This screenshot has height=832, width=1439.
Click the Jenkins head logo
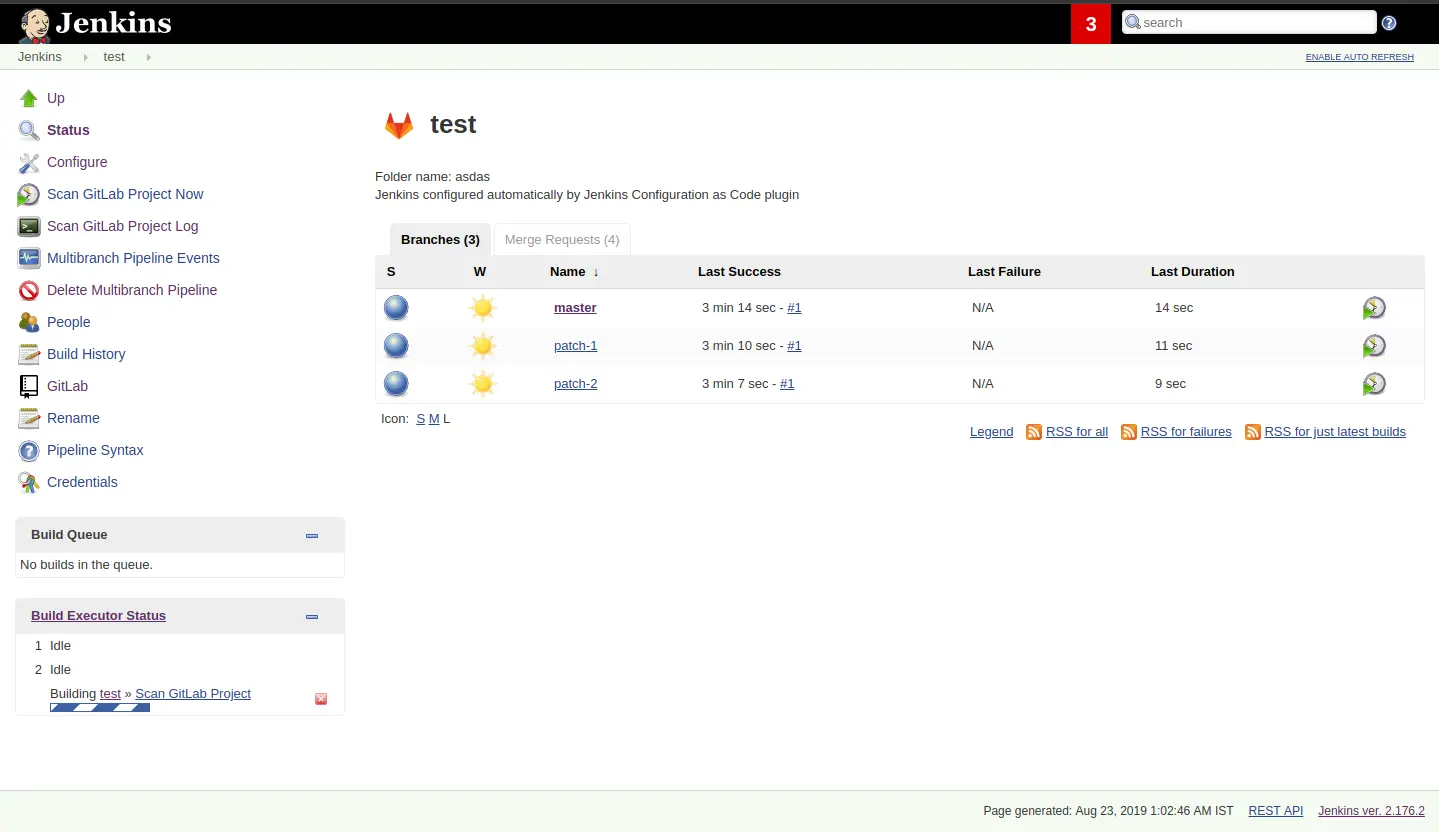(x=33, y=23)
